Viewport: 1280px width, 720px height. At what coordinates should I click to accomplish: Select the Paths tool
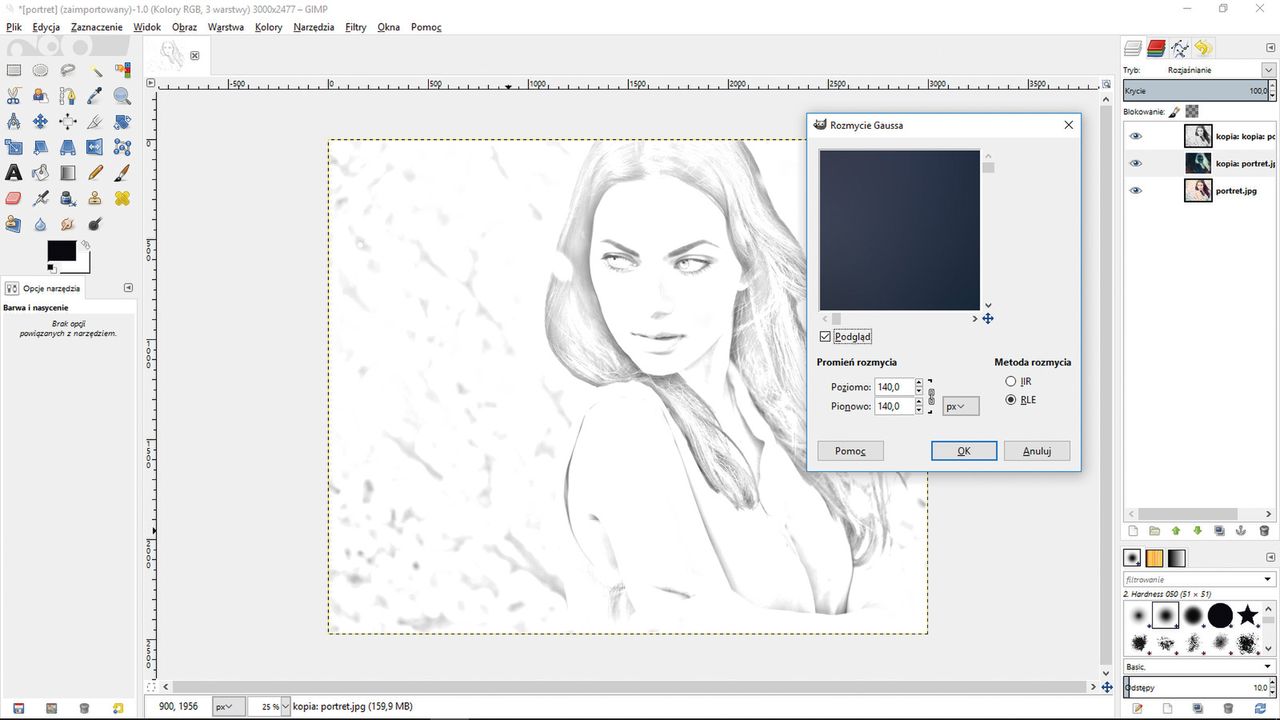click(x=68, y=96)
